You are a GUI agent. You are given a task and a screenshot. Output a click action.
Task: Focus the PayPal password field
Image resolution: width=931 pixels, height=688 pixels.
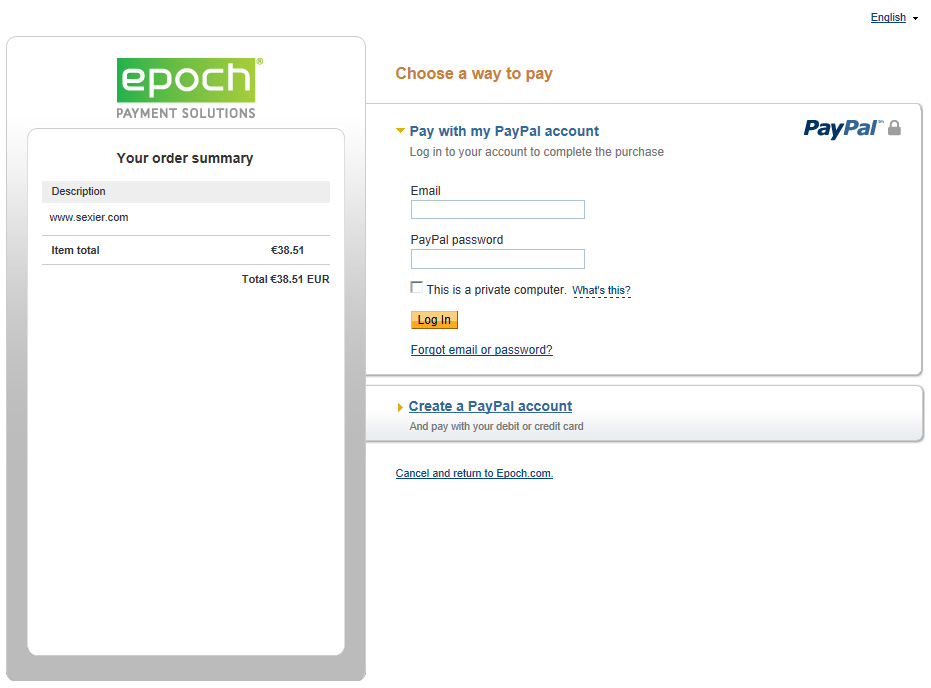[x=498, y=259]
